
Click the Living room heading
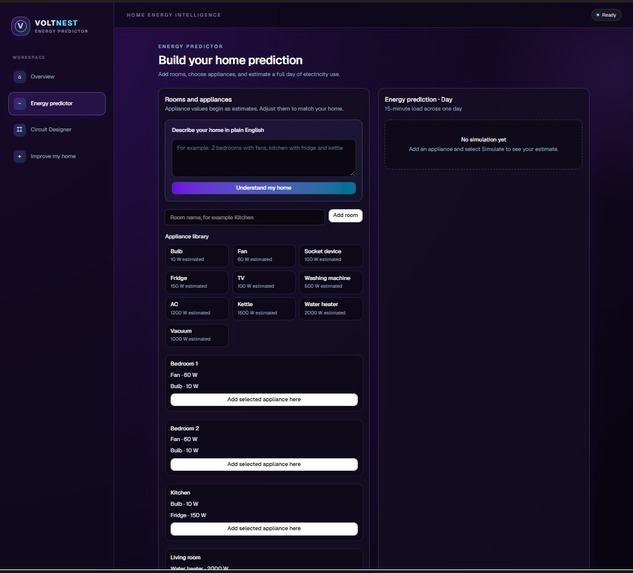click(x=185, y=558)
